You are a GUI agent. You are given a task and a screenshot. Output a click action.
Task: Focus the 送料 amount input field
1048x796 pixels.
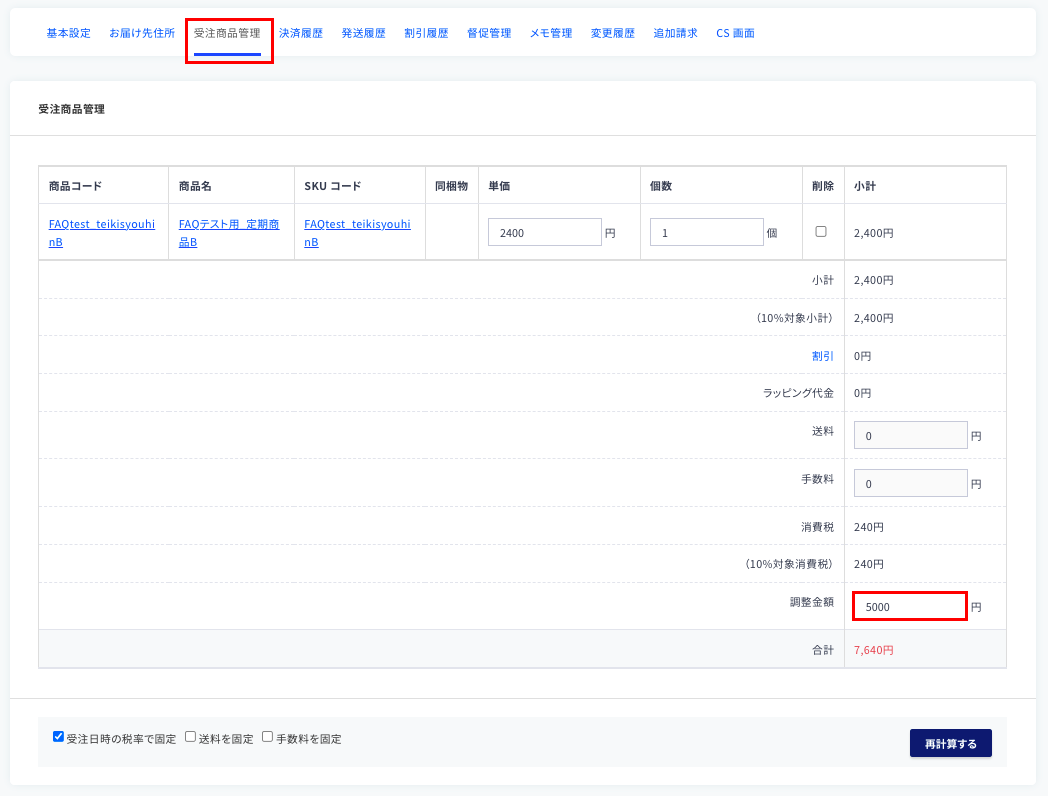tap(910, 435)
